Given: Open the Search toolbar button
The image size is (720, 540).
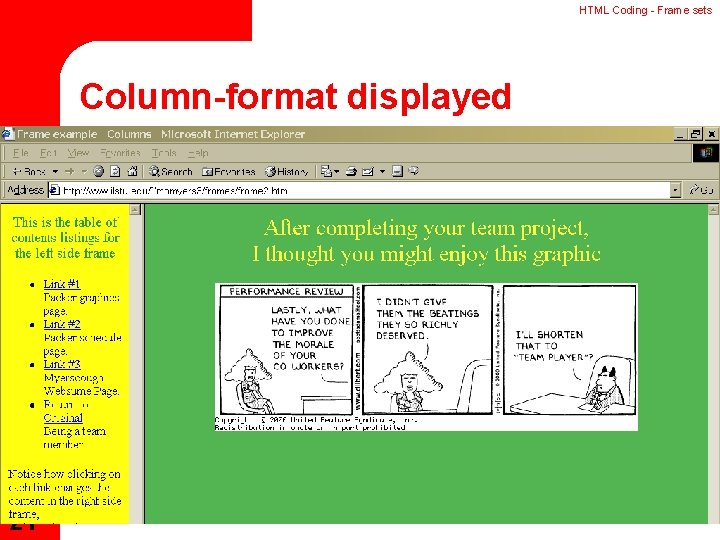Looking at the screenshot, I should 170,171.
